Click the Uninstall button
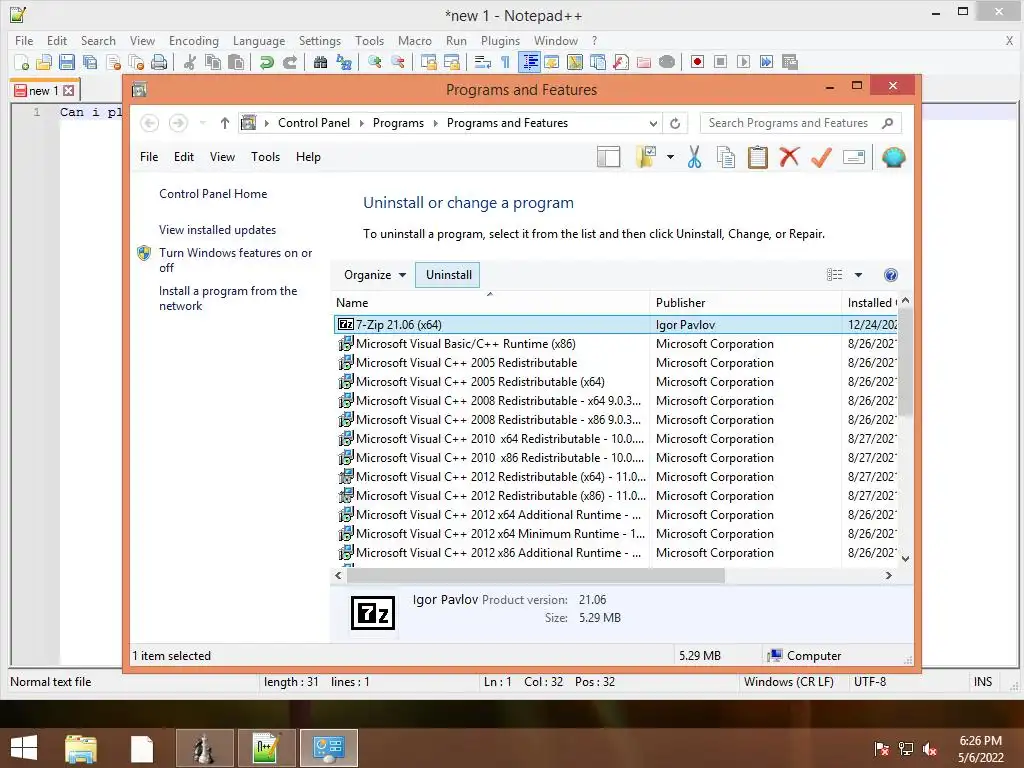The width and height of the screenshot is (1024, 768). 449,275
